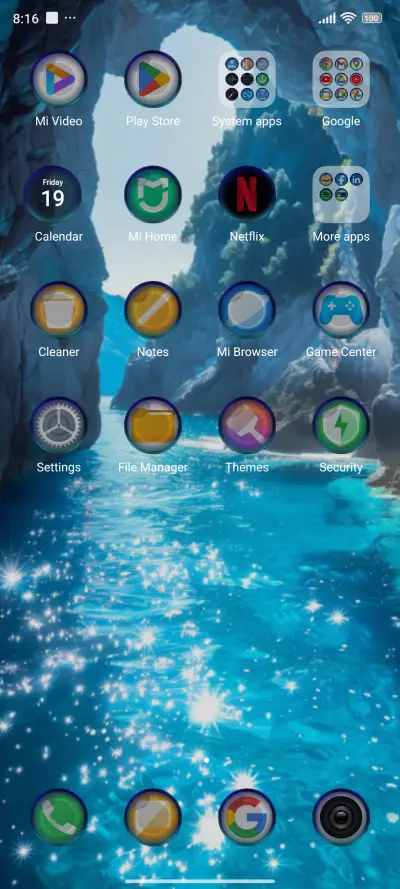Screen dimensions: 400x889
Task: Tap the "Game Center" label text
Action: (341, 352)
